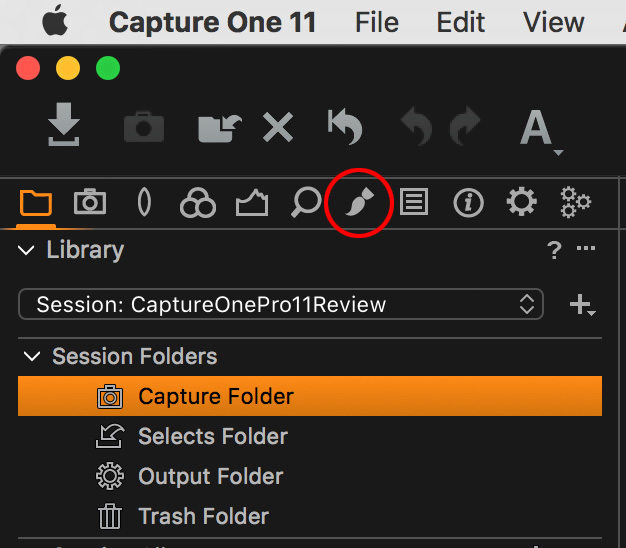626x548 pixels.
Task: Select the Exposure tool tab
Action: 251,203
